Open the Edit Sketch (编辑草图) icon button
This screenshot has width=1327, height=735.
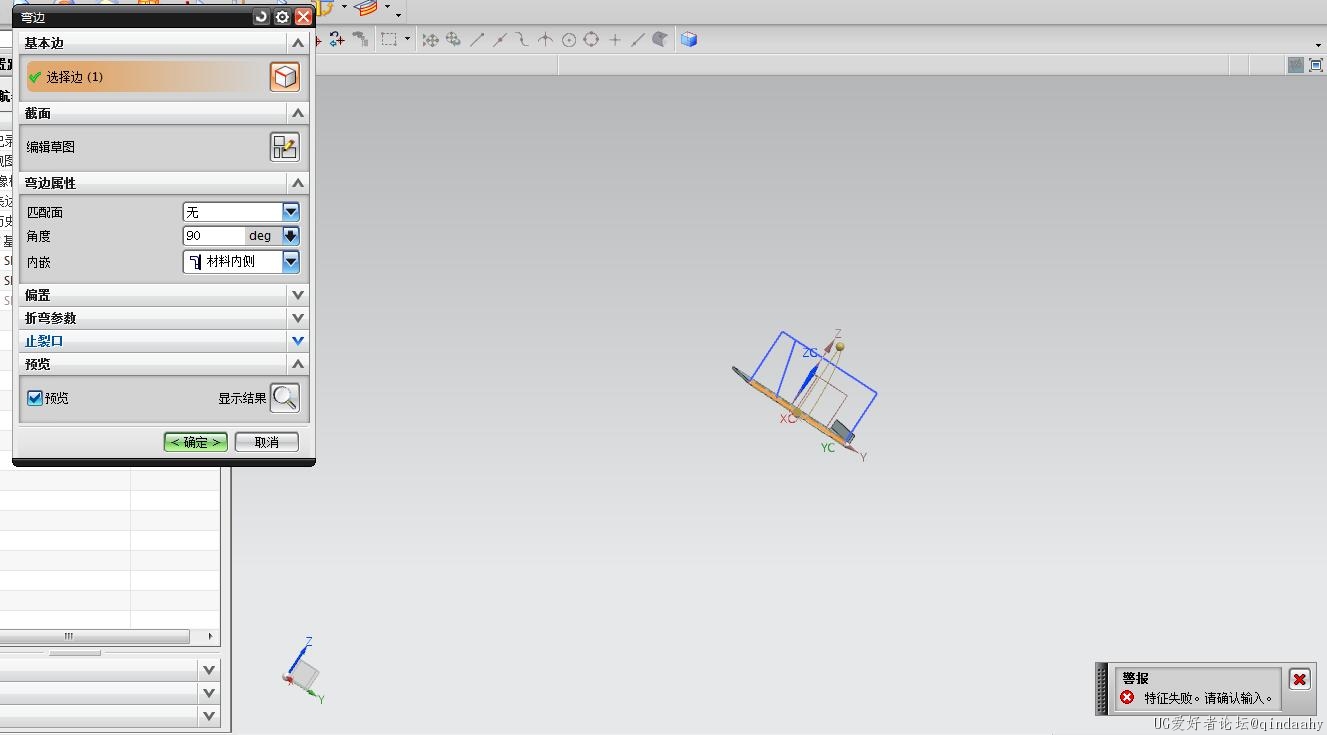pos(285,147)
